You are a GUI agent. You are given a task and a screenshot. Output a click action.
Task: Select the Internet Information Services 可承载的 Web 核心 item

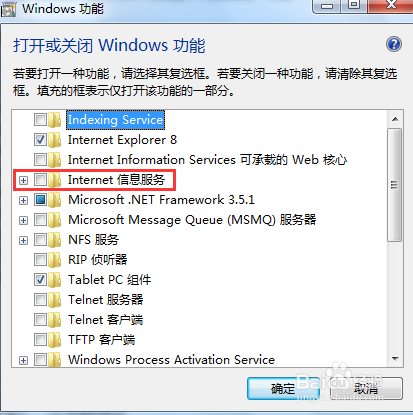(207, 160)
